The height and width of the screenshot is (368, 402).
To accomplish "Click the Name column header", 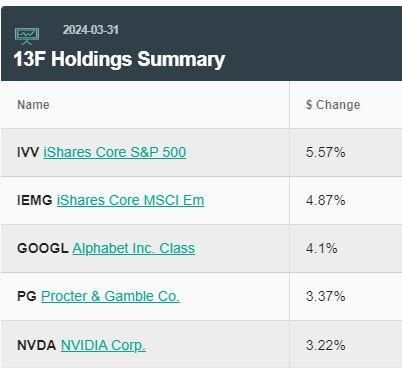I will pyautogui.click(x=33, y=105).
